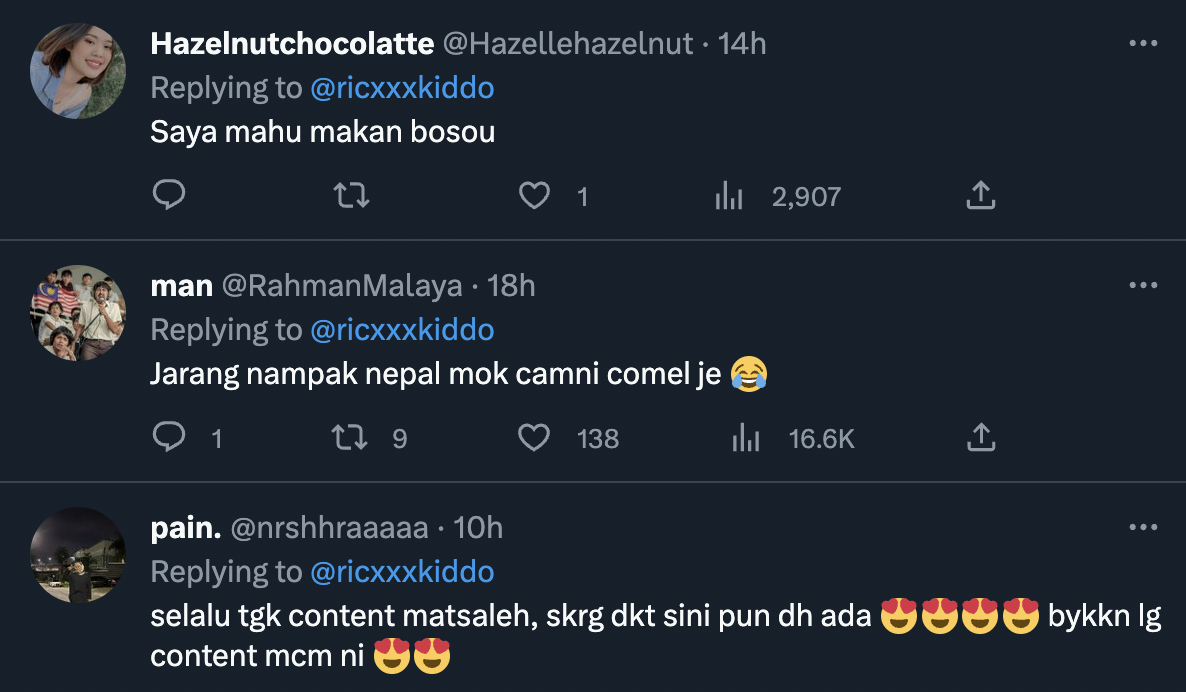View analytics for the 2,907-view tweet
Screen dimensions: 1186x692
[729, 197]
